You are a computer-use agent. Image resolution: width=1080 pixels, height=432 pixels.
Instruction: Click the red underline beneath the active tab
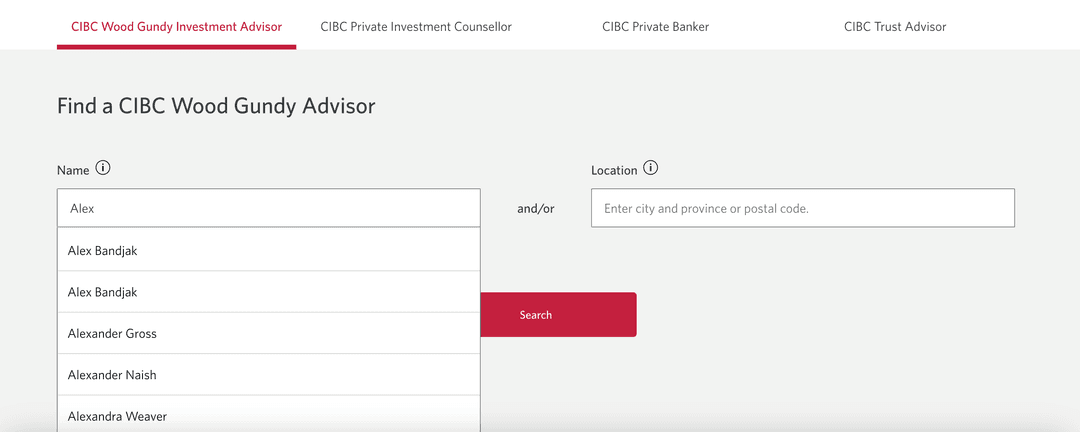pyautogui.click(x=176, y=47)
